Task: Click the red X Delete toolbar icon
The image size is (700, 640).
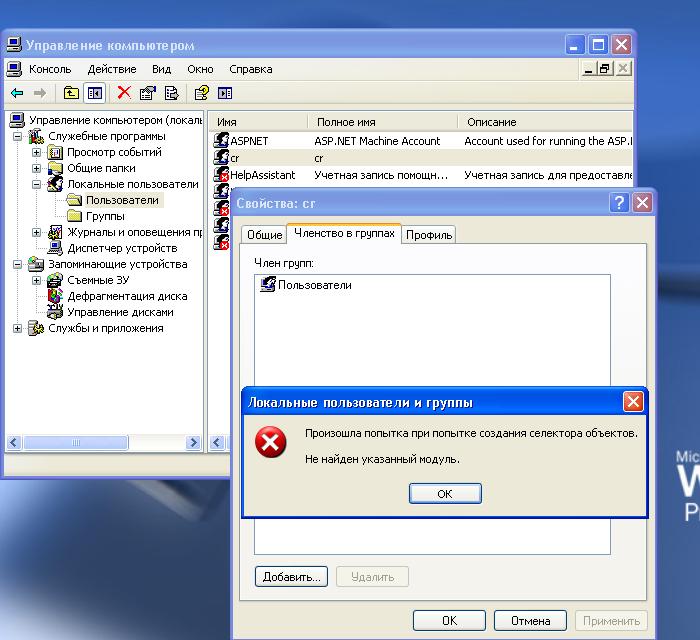Action: (124, 93)
